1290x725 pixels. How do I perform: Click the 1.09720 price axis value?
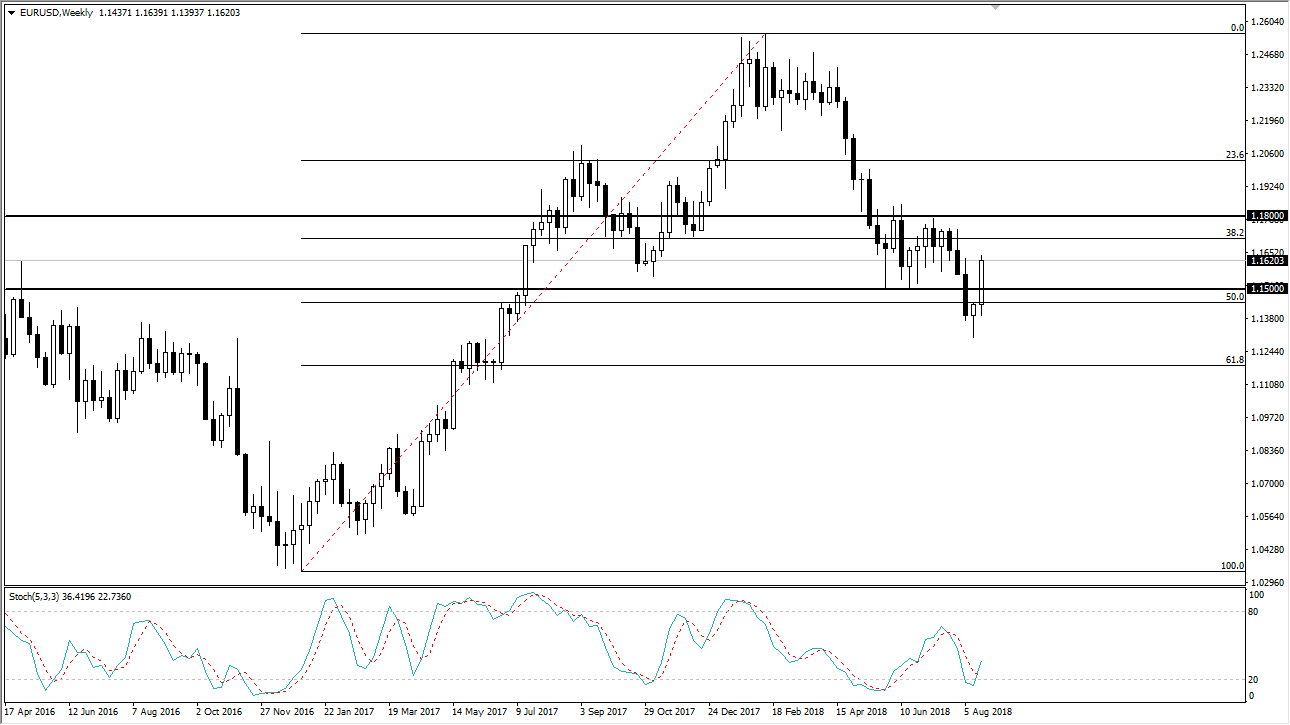point(1267,418)
